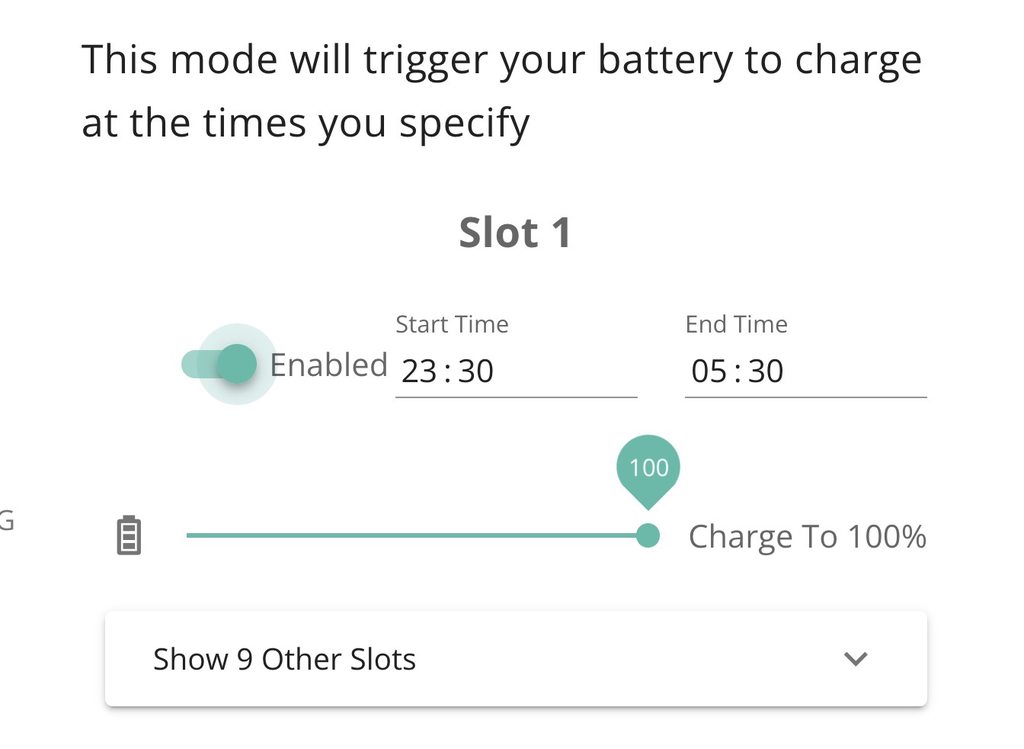This screenshot has height=749, width=1024.
Task: Select the End Time minutes value 30
Action: 766,372
